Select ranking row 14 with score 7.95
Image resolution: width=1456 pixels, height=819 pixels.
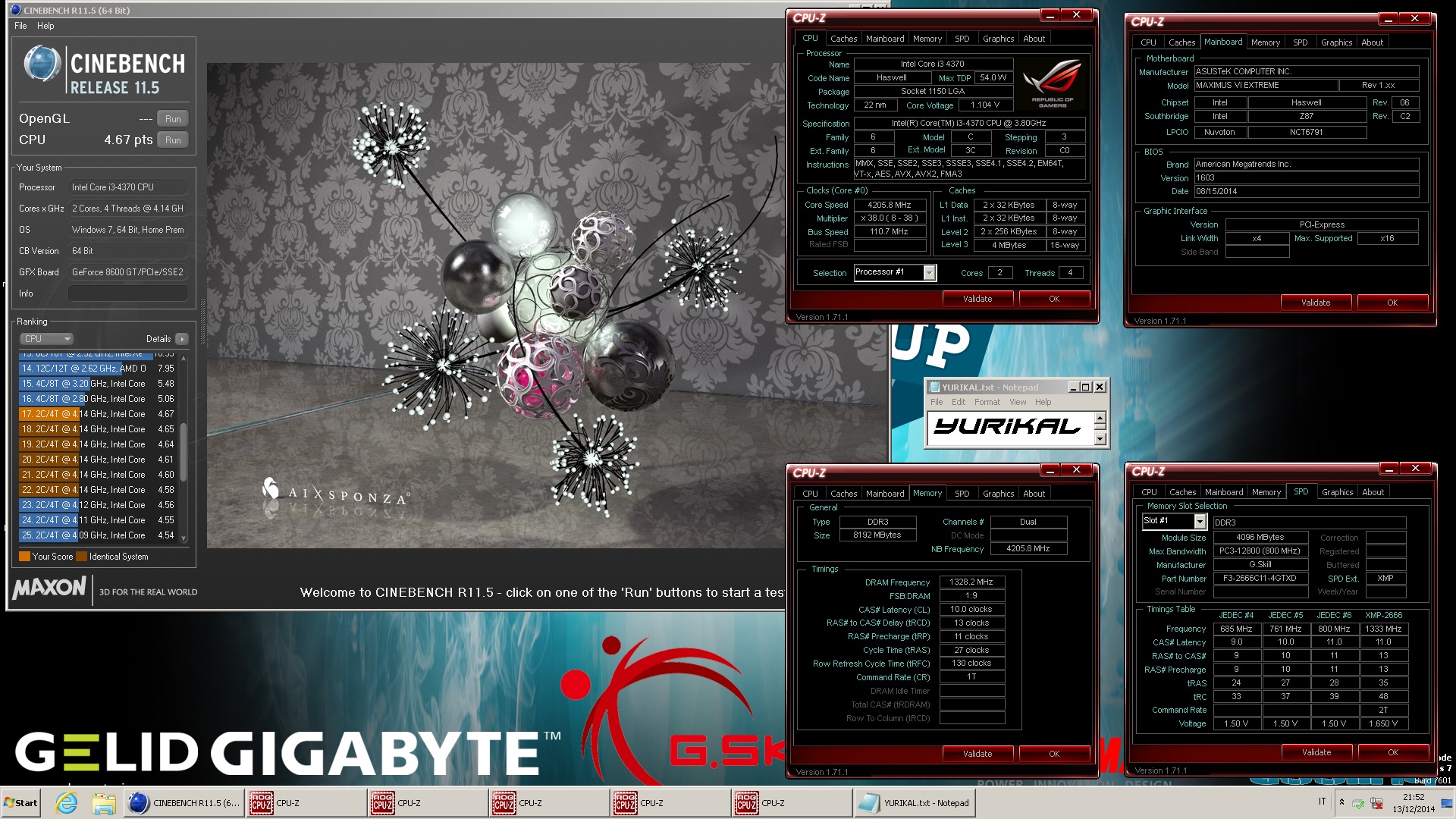pos(98,369)
